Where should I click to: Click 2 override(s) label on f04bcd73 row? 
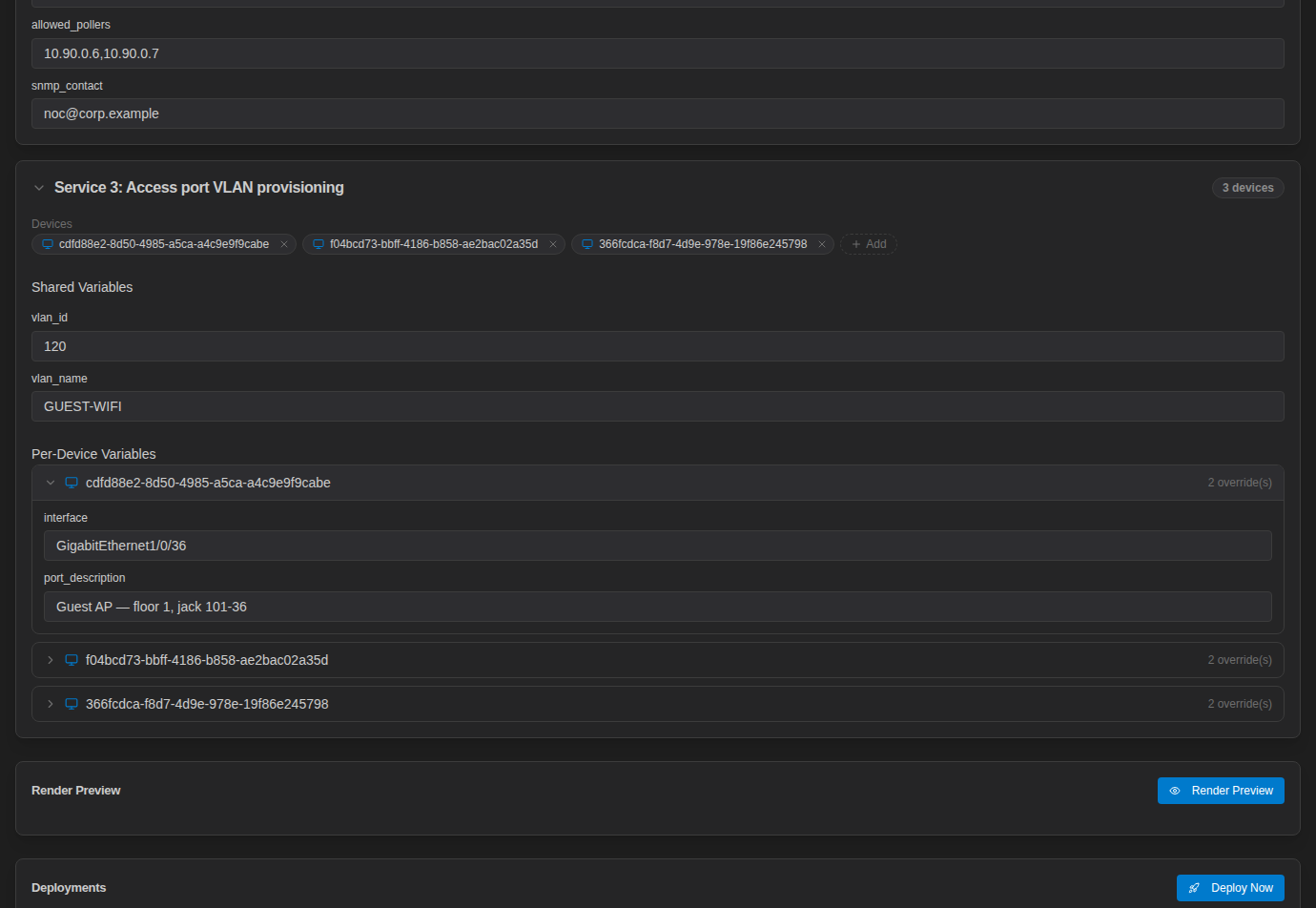(x=1240, y=660)
